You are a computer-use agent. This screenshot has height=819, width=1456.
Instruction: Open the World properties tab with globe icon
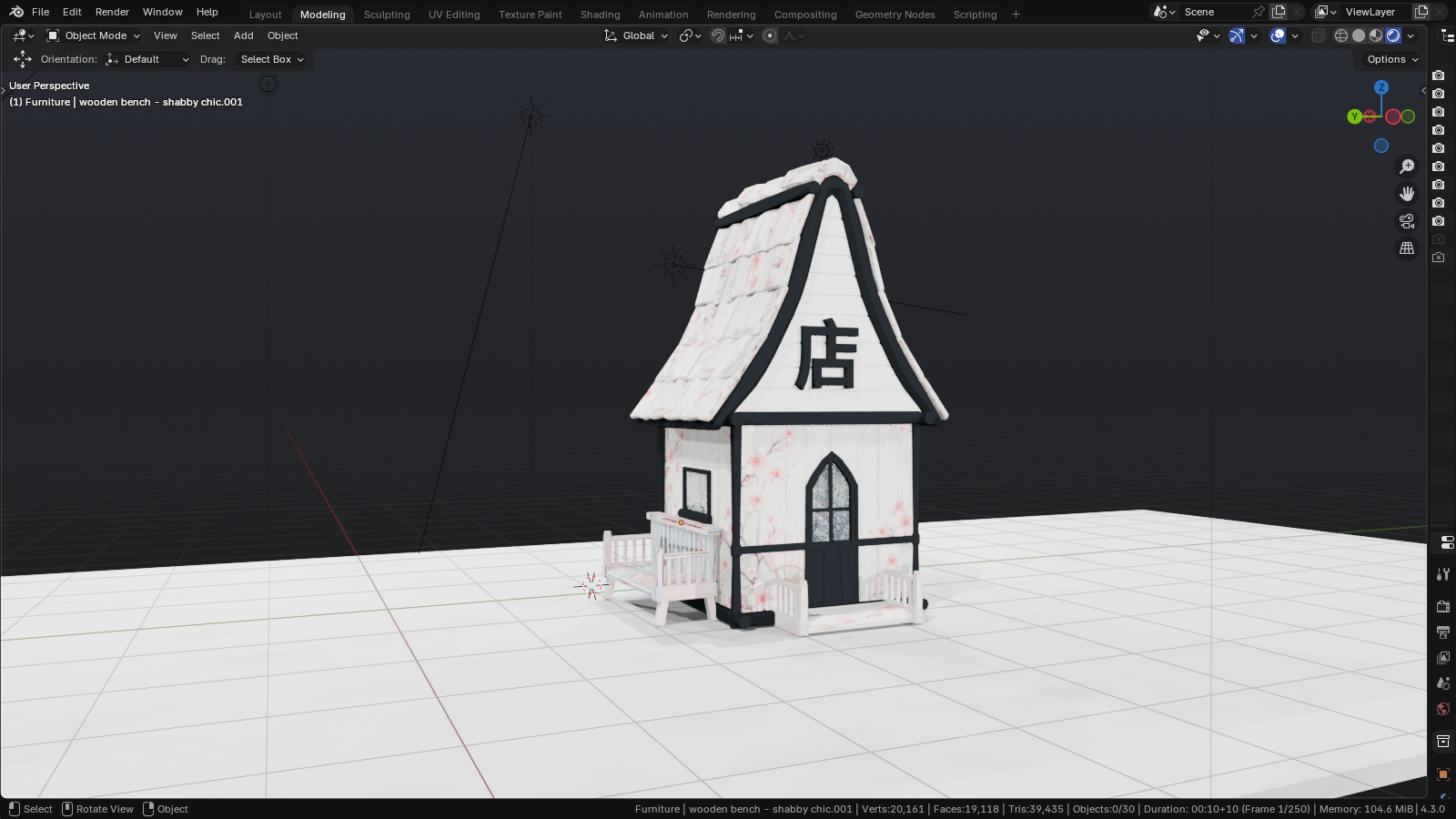click(x=1442, y=709)
